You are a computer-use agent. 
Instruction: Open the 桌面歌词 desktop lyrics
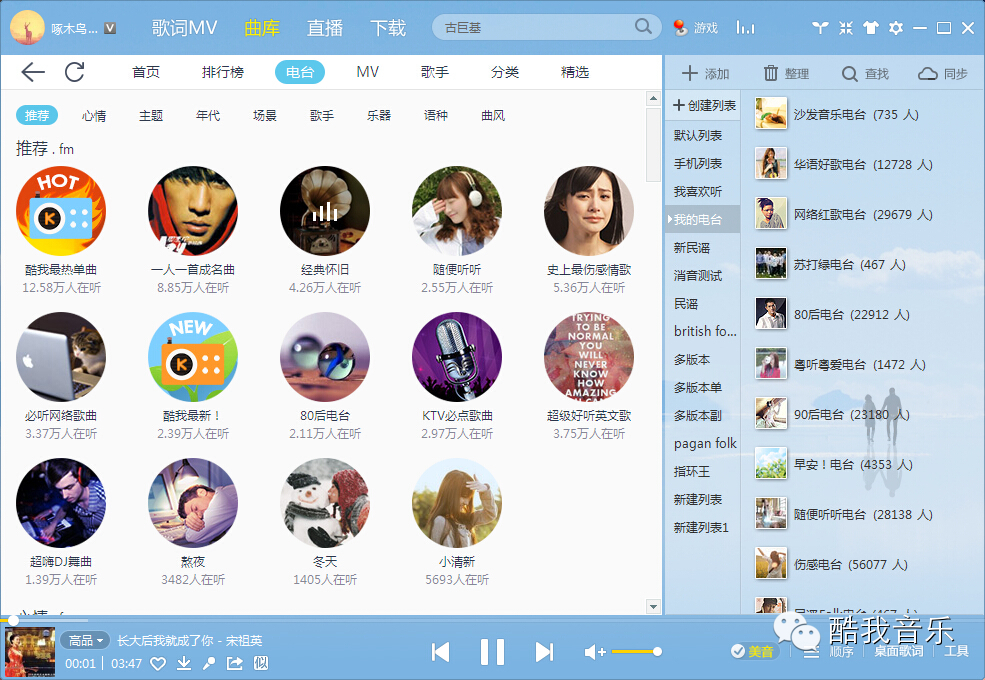pos(898,652)
